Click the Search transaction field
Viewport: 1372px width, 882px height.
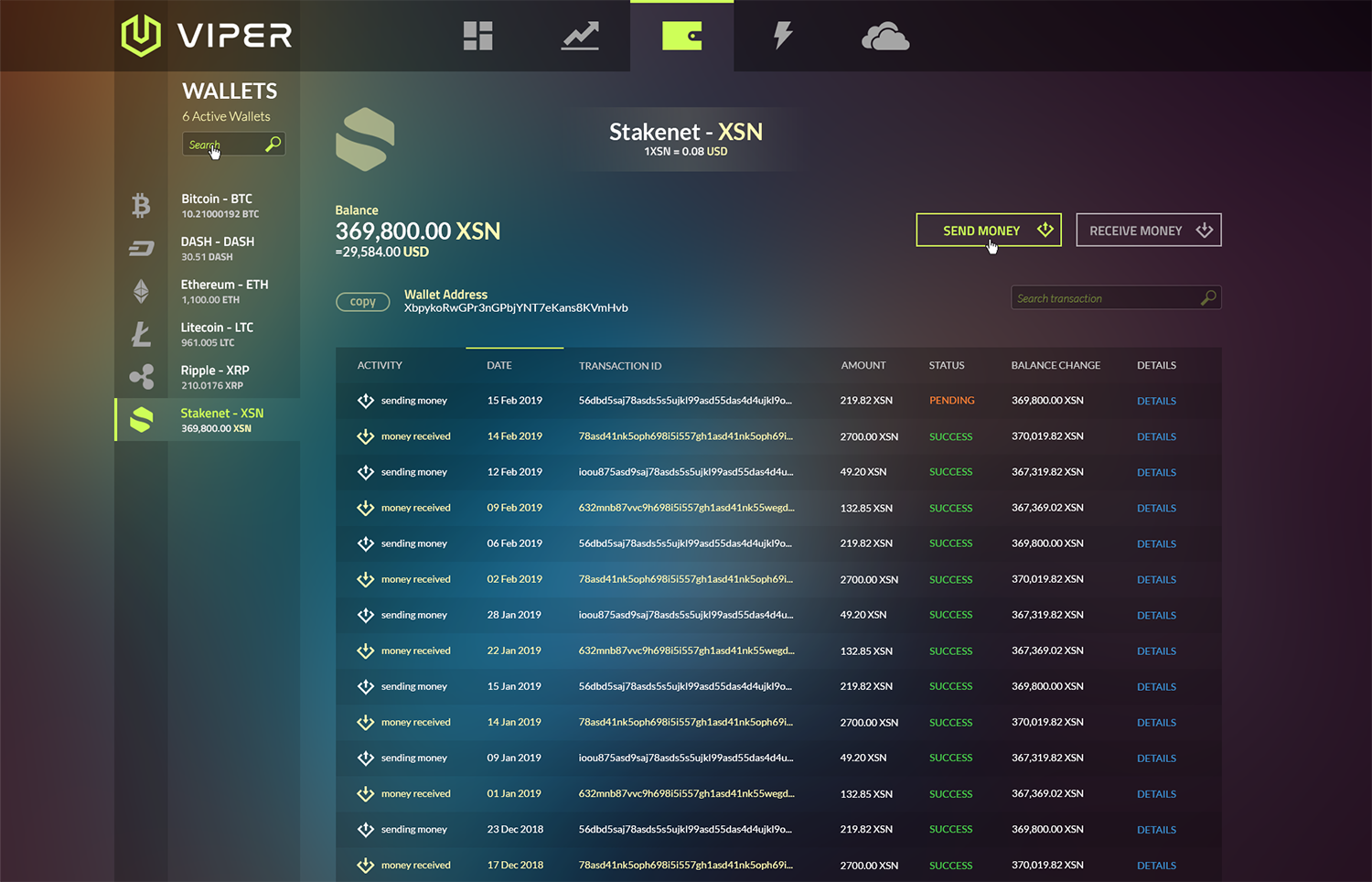(1116, 297)
